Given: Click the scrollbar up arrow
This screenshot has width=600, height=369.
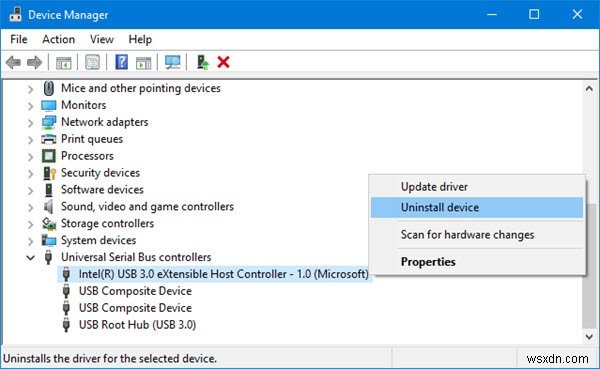Looking at the screenshot, I should coord(589,89).
